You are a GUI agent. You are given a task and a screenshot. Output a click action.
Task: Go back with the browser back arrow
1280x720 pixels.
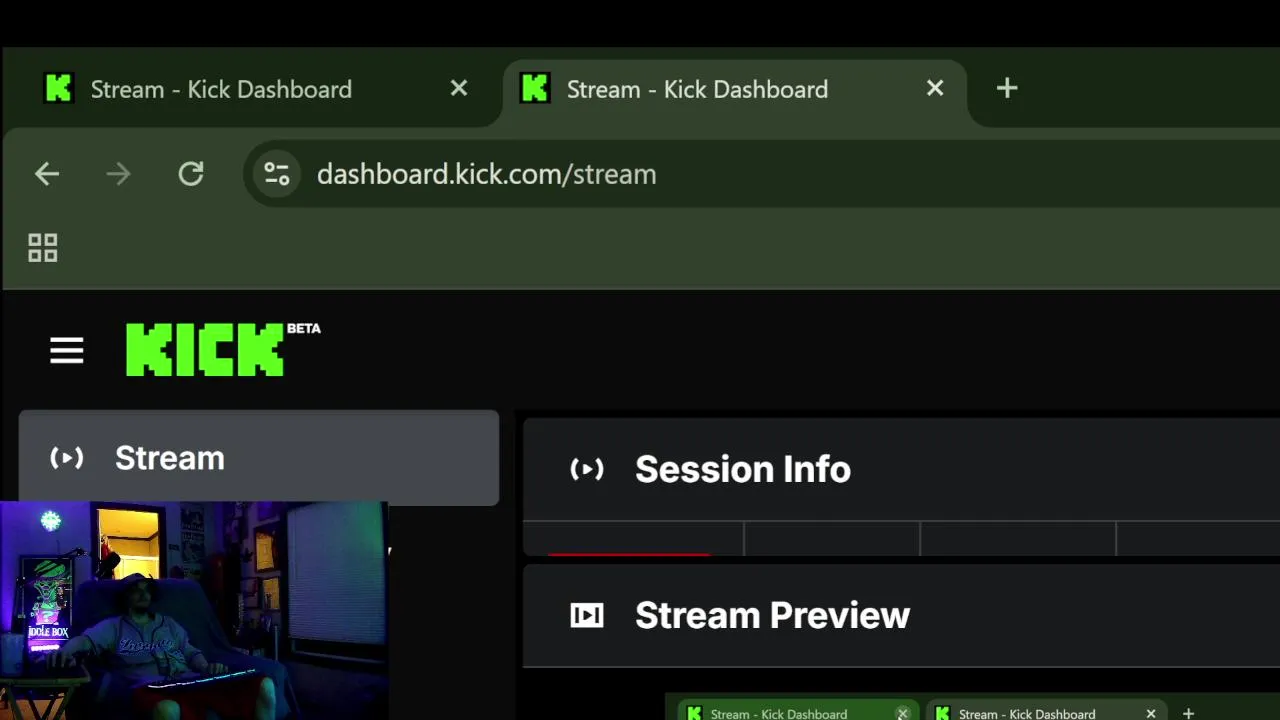pyautogui.click(x=47, y=174)
